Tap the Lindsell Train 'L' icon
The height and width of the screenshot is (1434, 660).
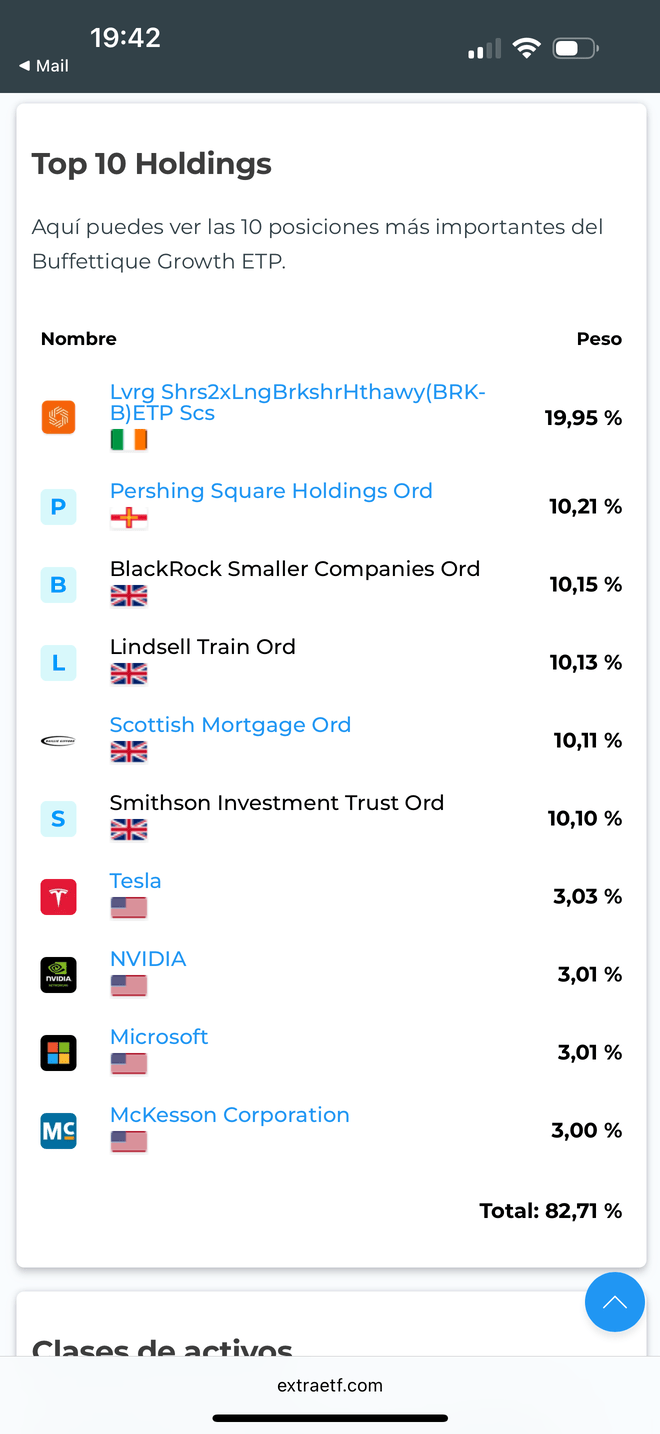[x=58, y=663]
